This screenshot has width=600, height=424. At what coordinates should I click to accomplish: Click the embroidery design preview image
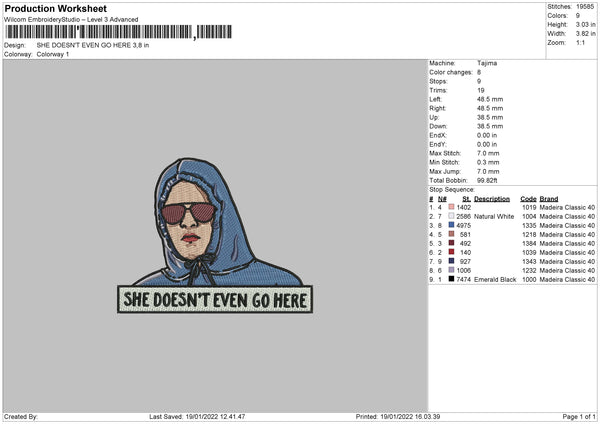[x=215, y=236]
